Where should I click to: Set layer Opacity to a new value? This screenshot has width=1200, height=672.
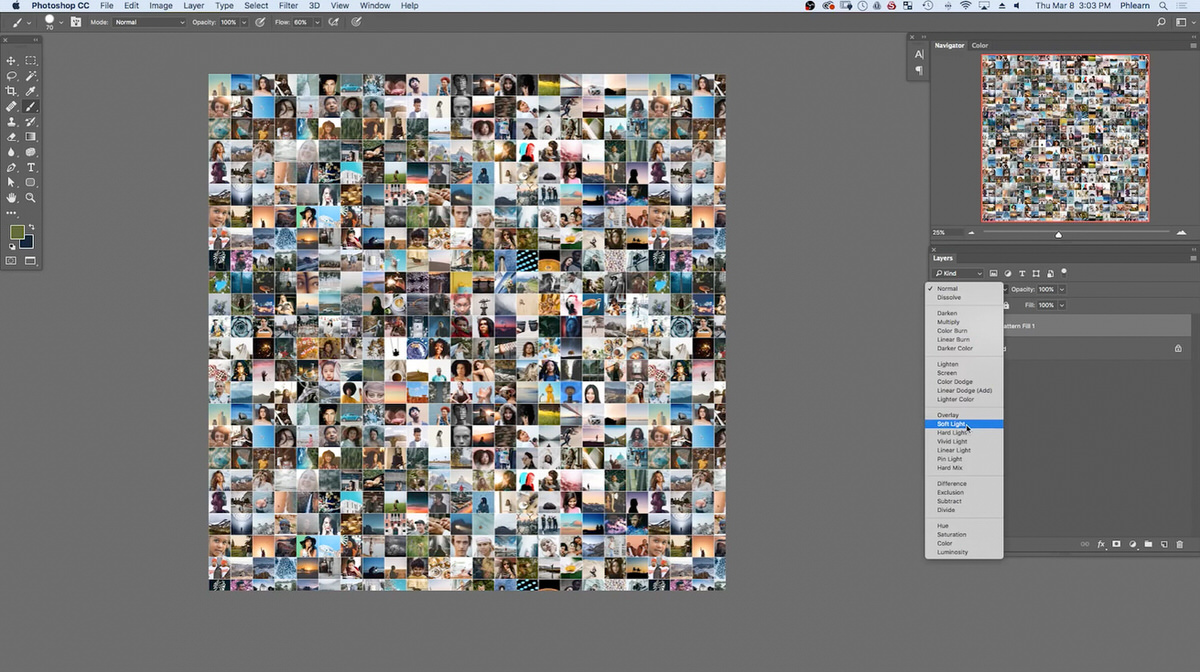(x=1048, y=289)
